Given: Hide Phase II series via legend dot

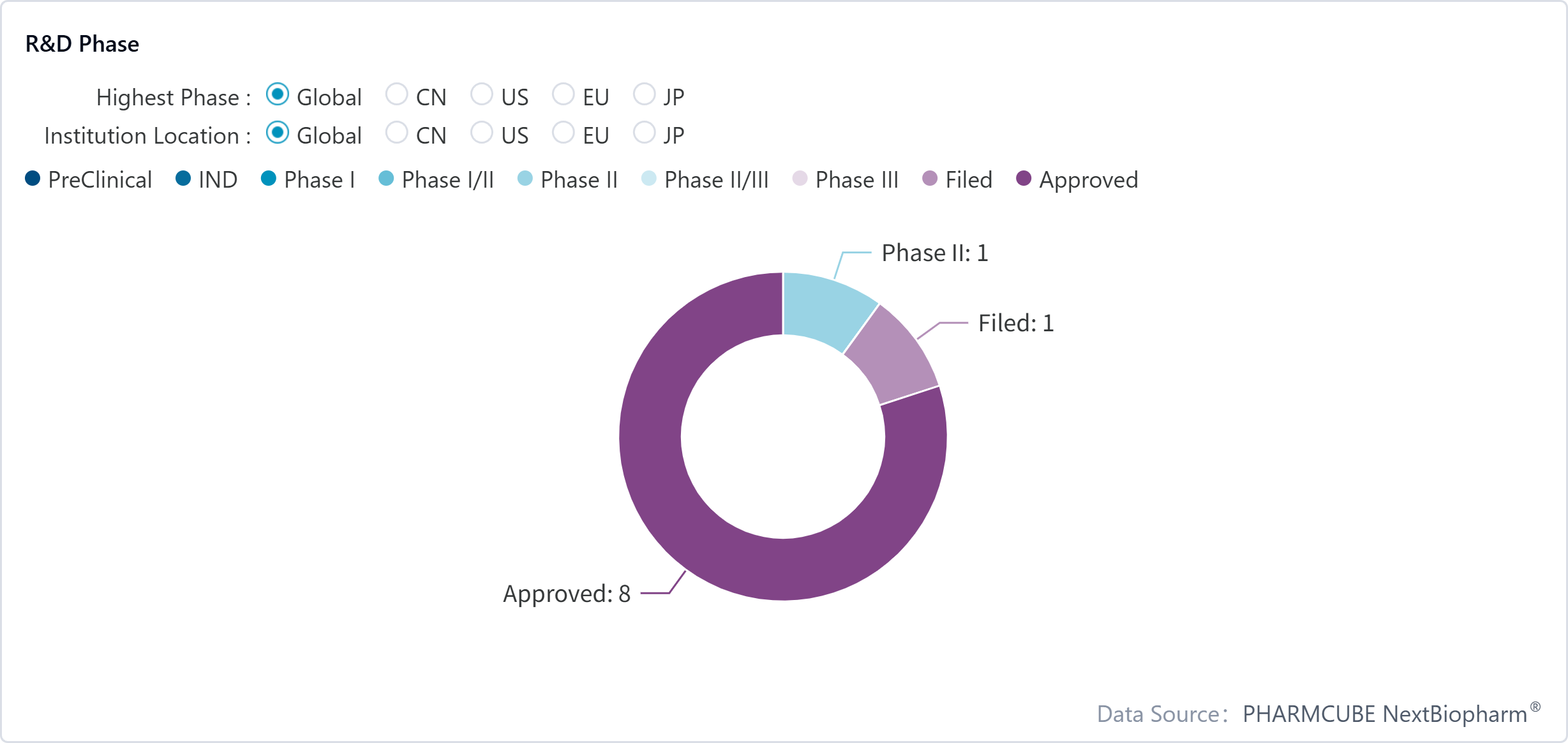Looking at the screenshot, I should coord(525,179).
